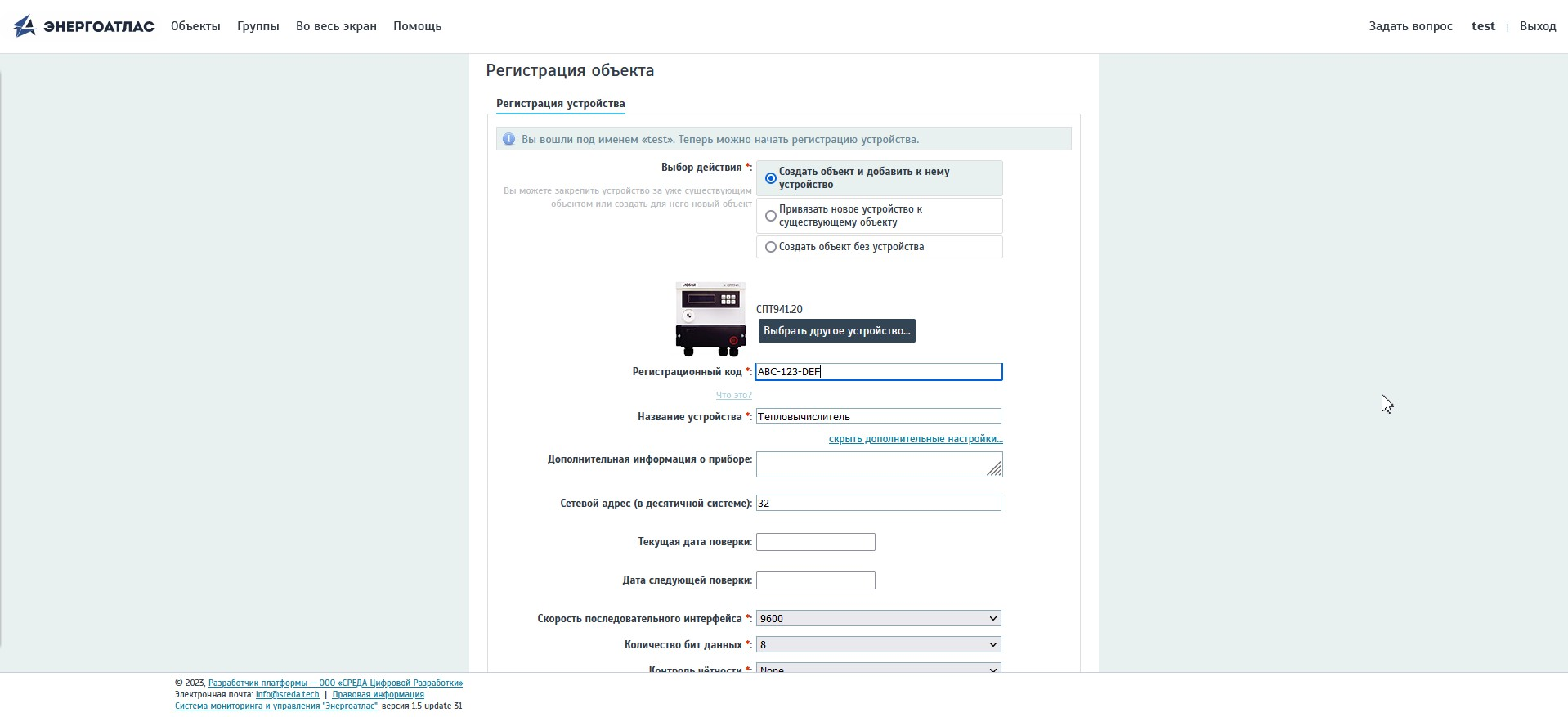Click "скрыть дополнительные настройки..." link

pyautogui.click(x=916, y=439)
